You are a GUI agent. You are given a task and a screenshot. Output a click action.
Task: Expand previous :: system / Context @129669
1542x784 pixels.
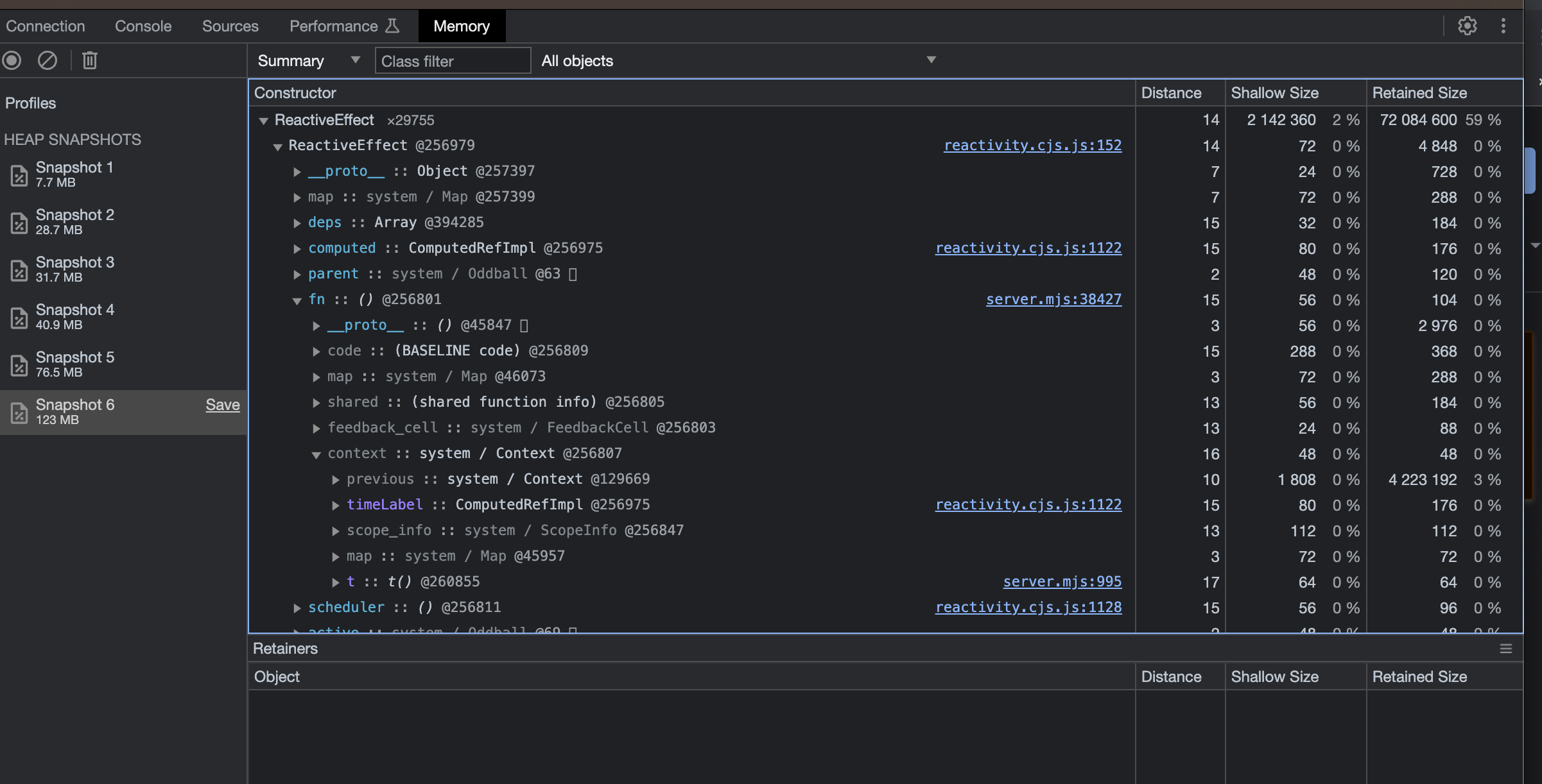click(335, 479)
